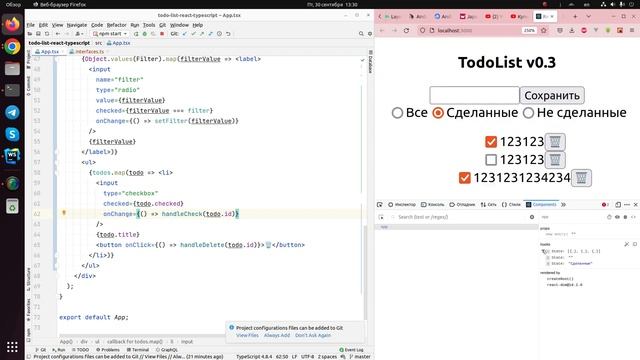The width and height of the screenshot is (640, 360).
Task: Click Don't Ask Again link
Action: [x=313, y=335]
